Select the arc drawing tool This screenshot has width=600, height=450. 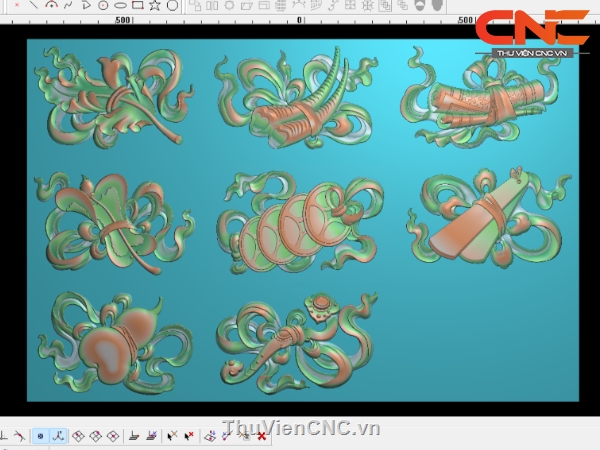(x=51, y=5)
